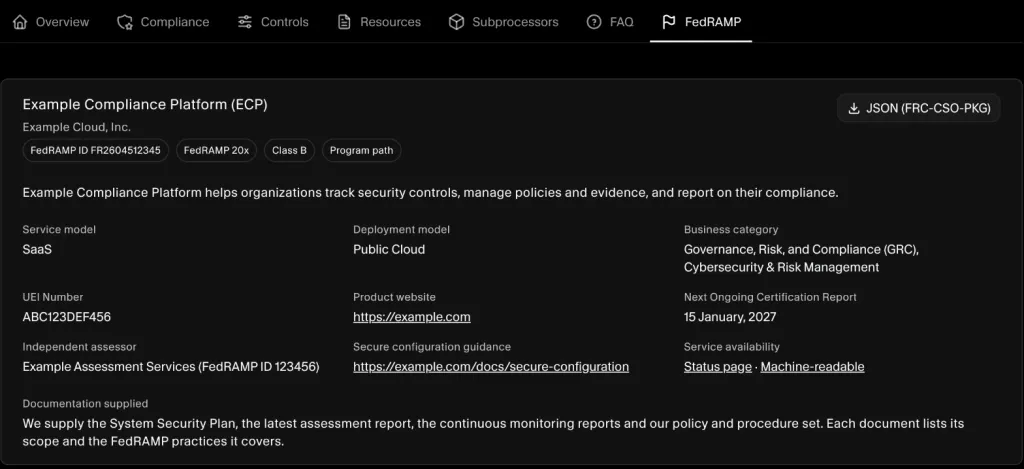
Task: Click the Service availability label
Action: [x=731, y=347]
